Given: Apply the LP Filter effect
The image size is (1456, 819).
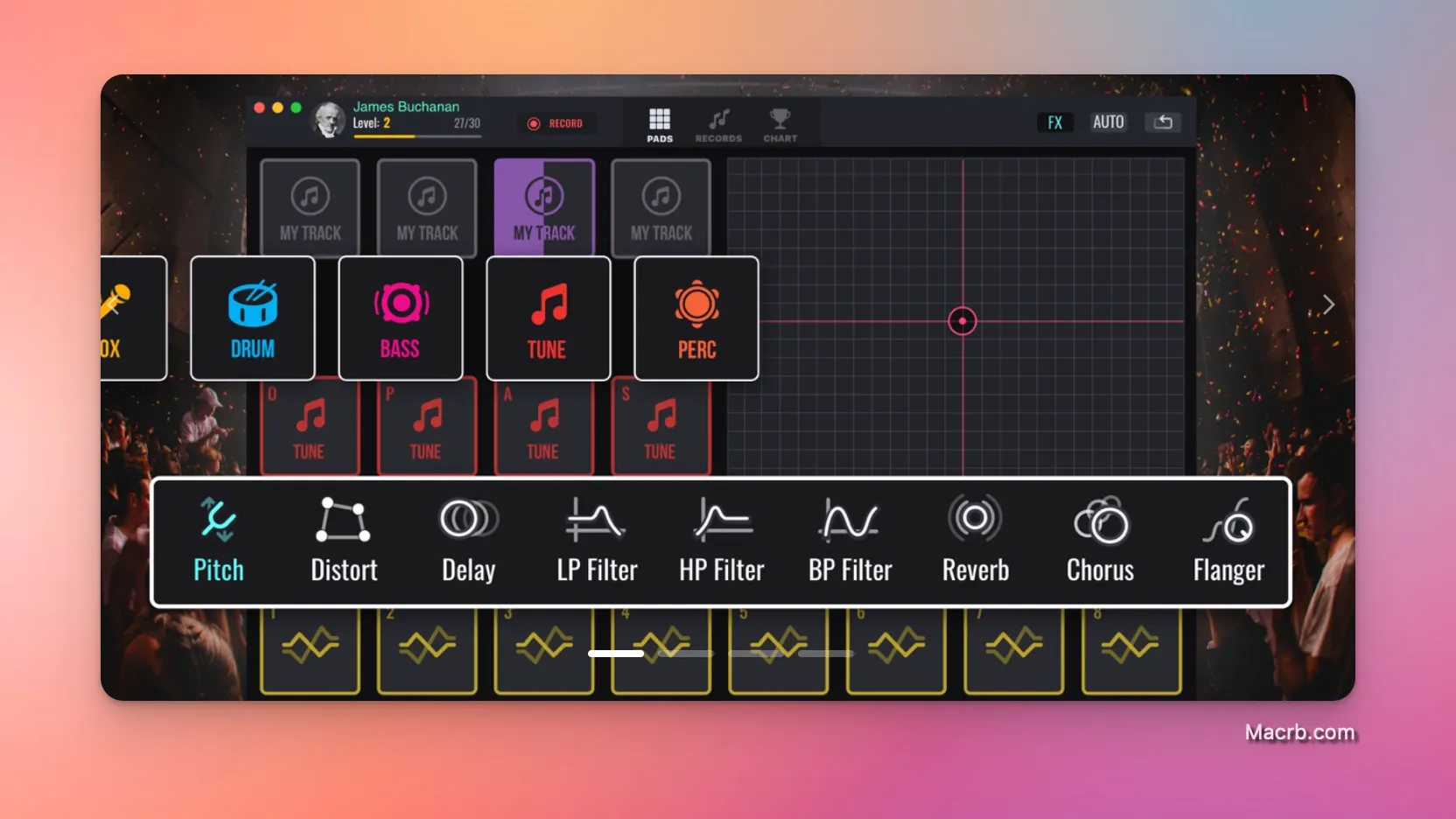Looking at the screenshot, I should [597, 541].
